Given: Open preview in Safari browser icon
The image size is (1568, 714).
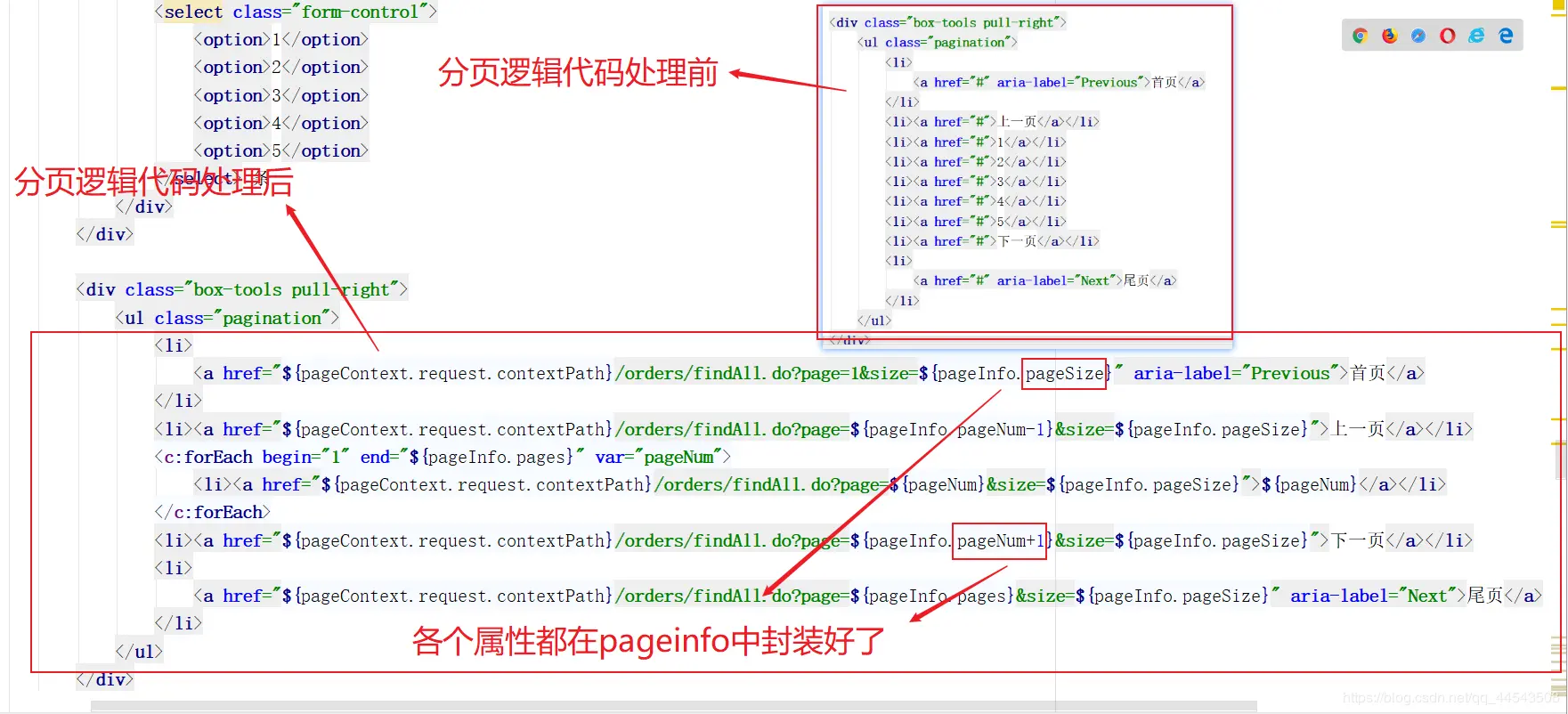Looking at the screenshot, I should click(1418, 36).
